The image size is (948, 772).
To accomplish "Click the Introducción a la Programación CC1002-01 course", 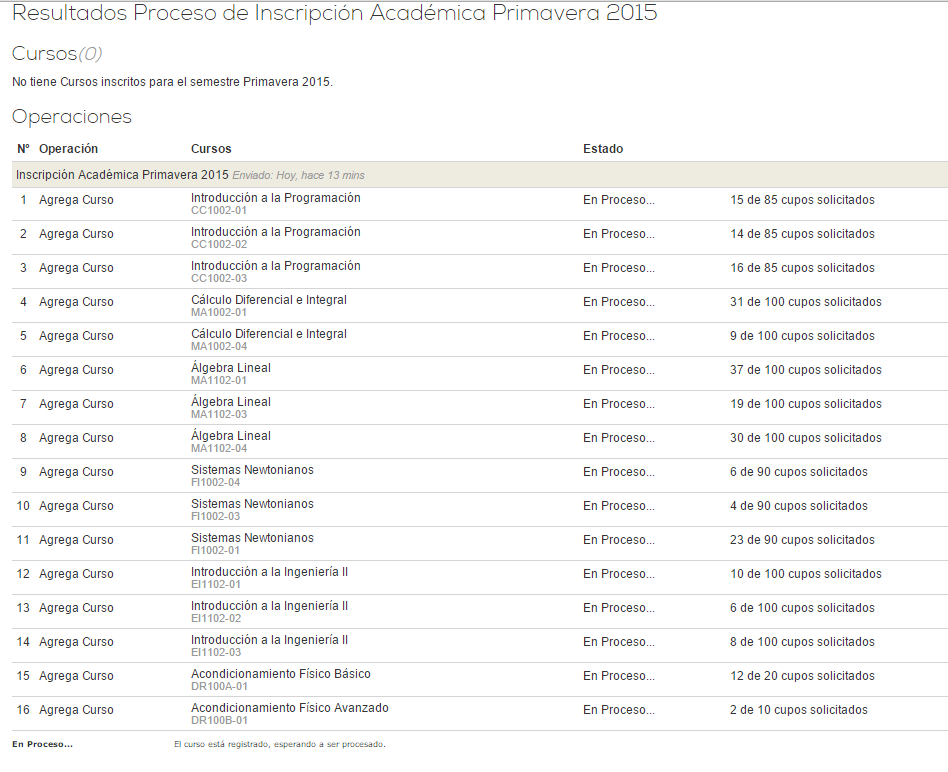I will point(275,198).
